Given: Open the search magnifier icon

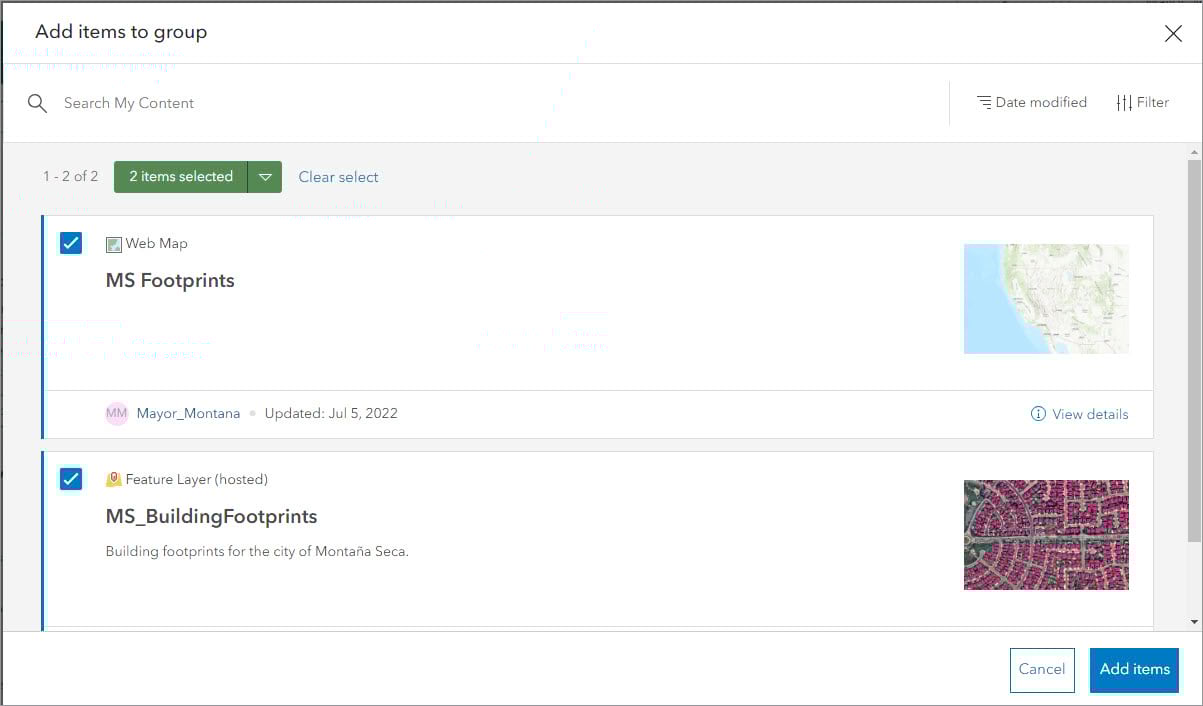Looking at the screenshot, I should coord(37,102).
